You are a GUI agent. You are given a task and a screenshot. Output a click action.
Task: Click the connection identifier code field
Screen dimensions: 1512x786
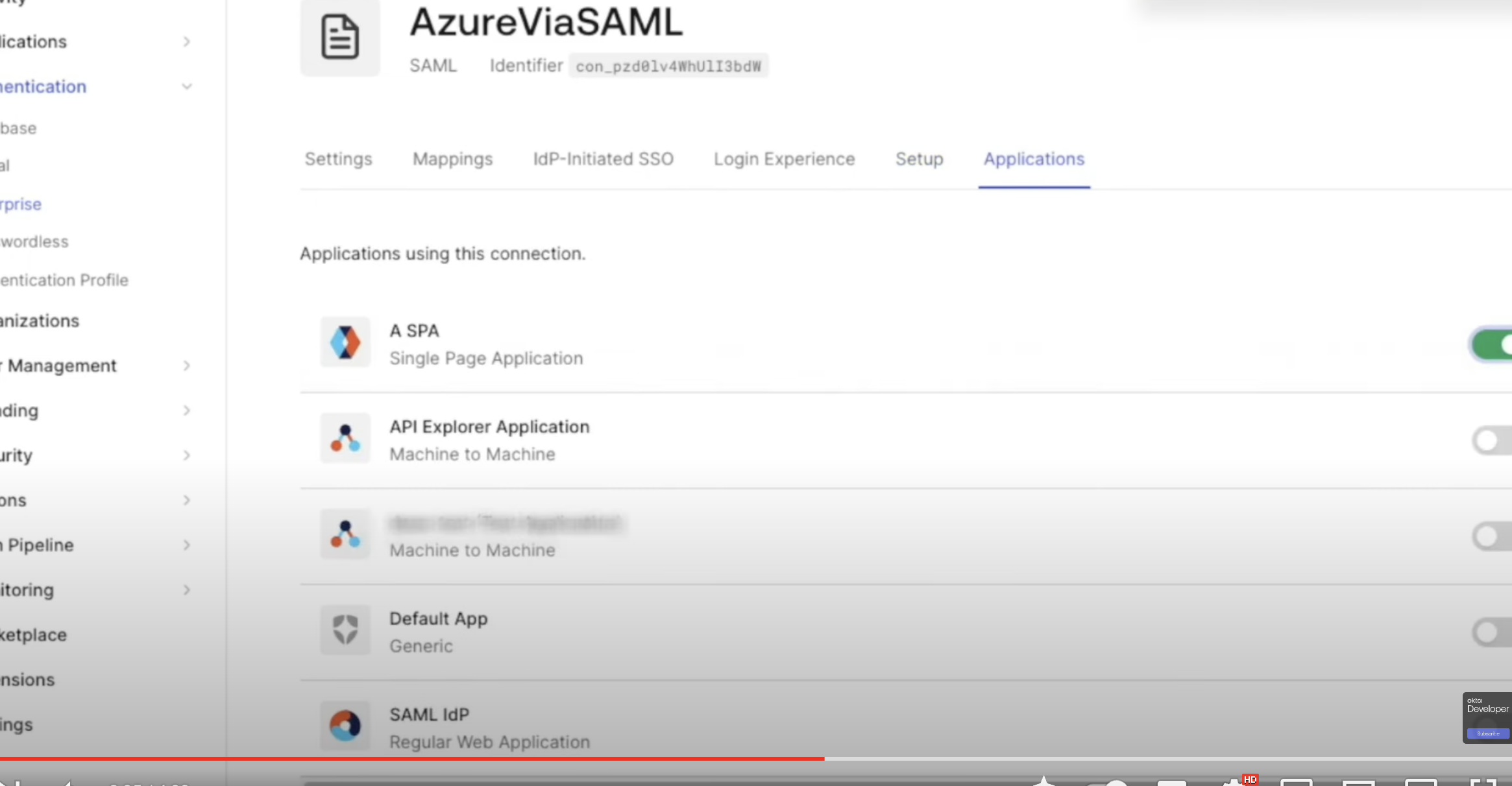[668, 66]
